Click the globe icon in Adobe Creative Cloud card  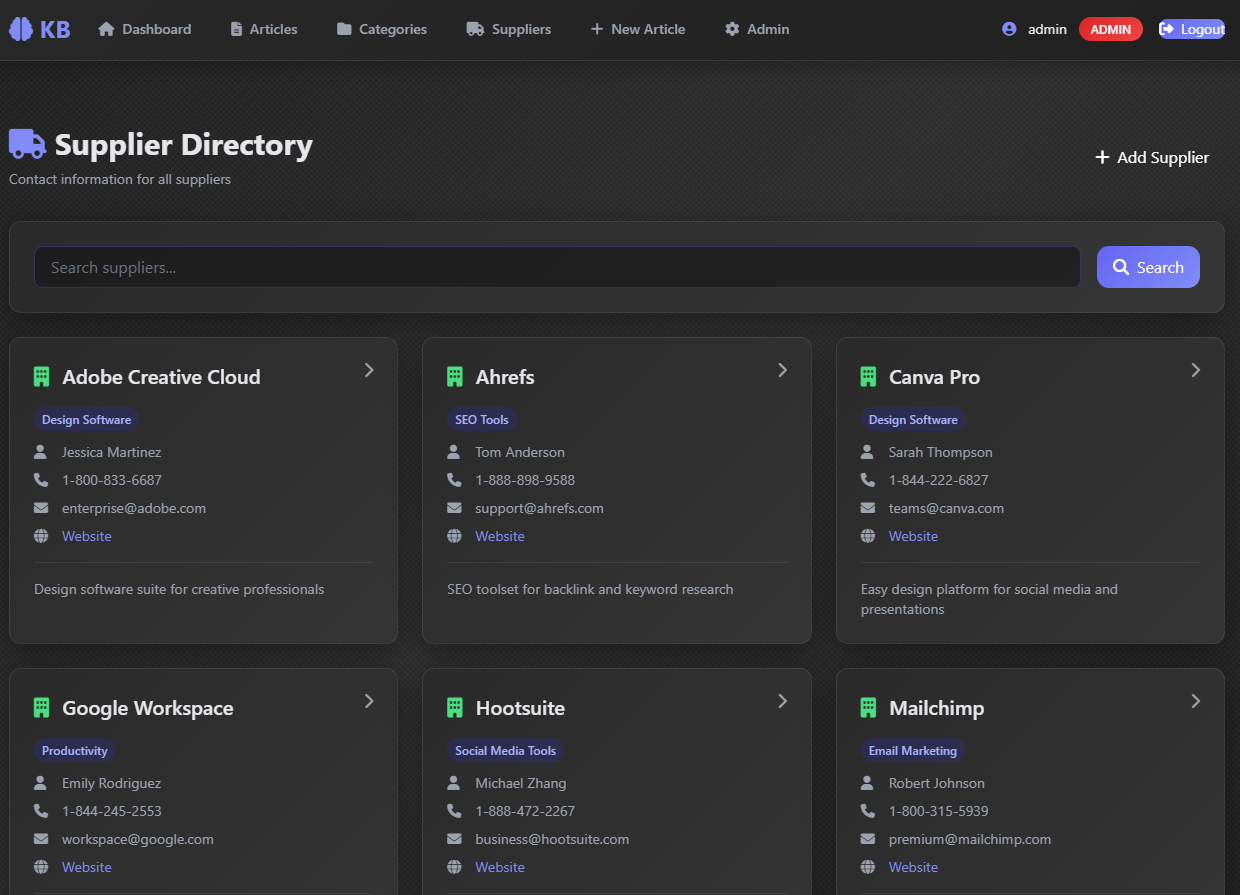tap(41, 536)
